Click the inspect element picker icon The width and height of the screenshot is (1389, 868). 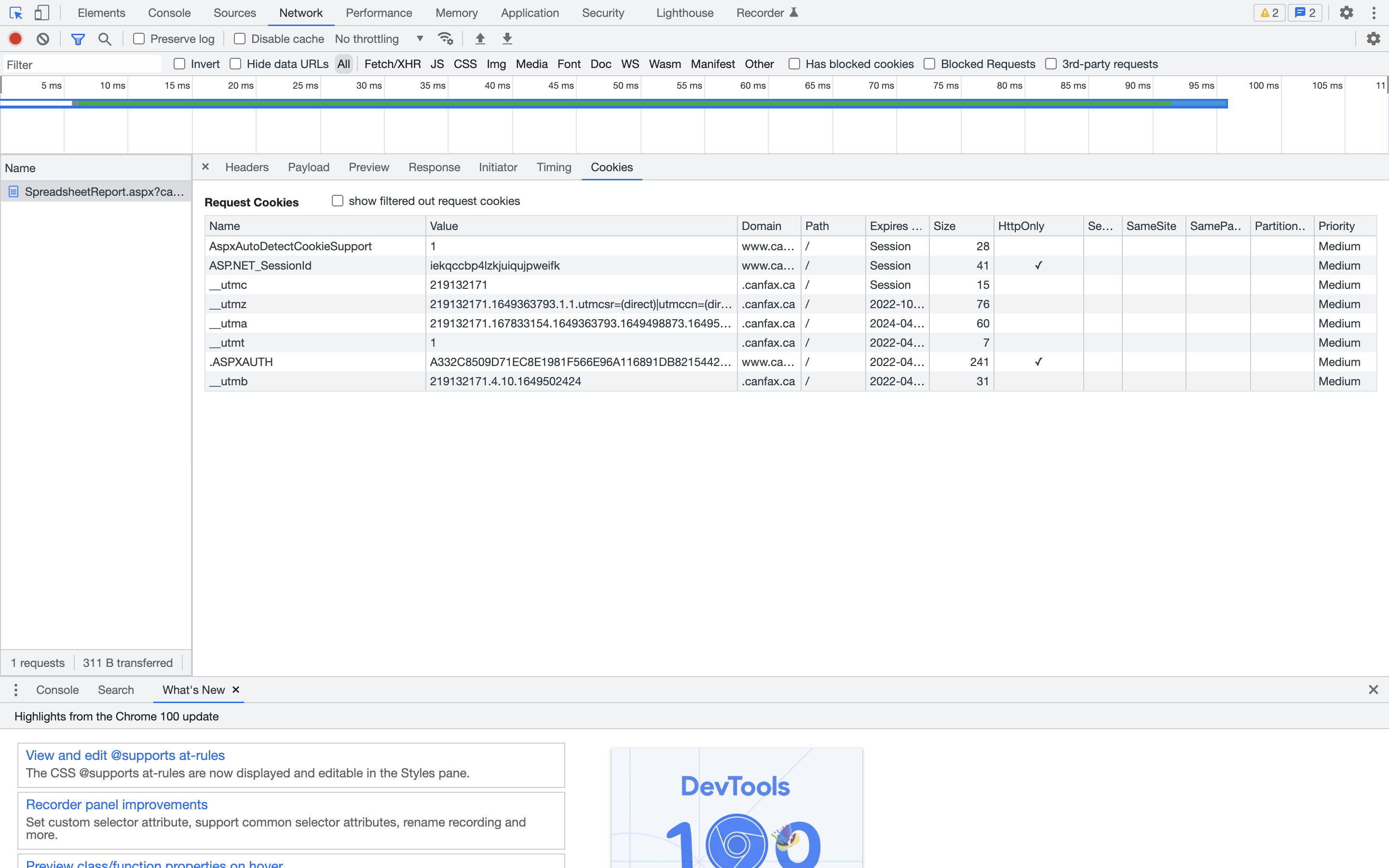[15, 13]
